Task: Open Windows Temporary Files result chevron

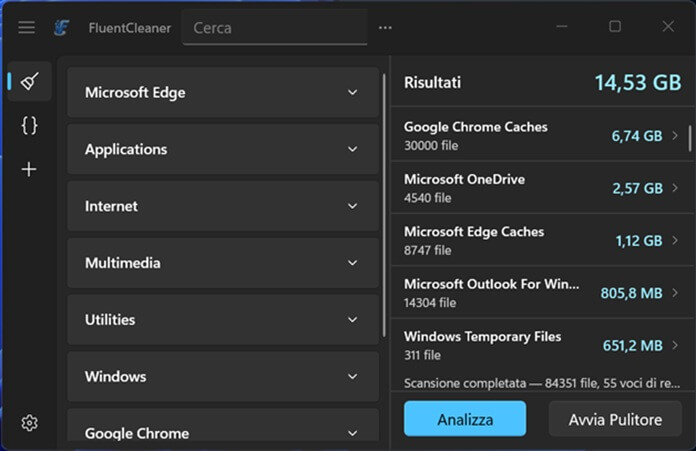Action: pos(675,345)
